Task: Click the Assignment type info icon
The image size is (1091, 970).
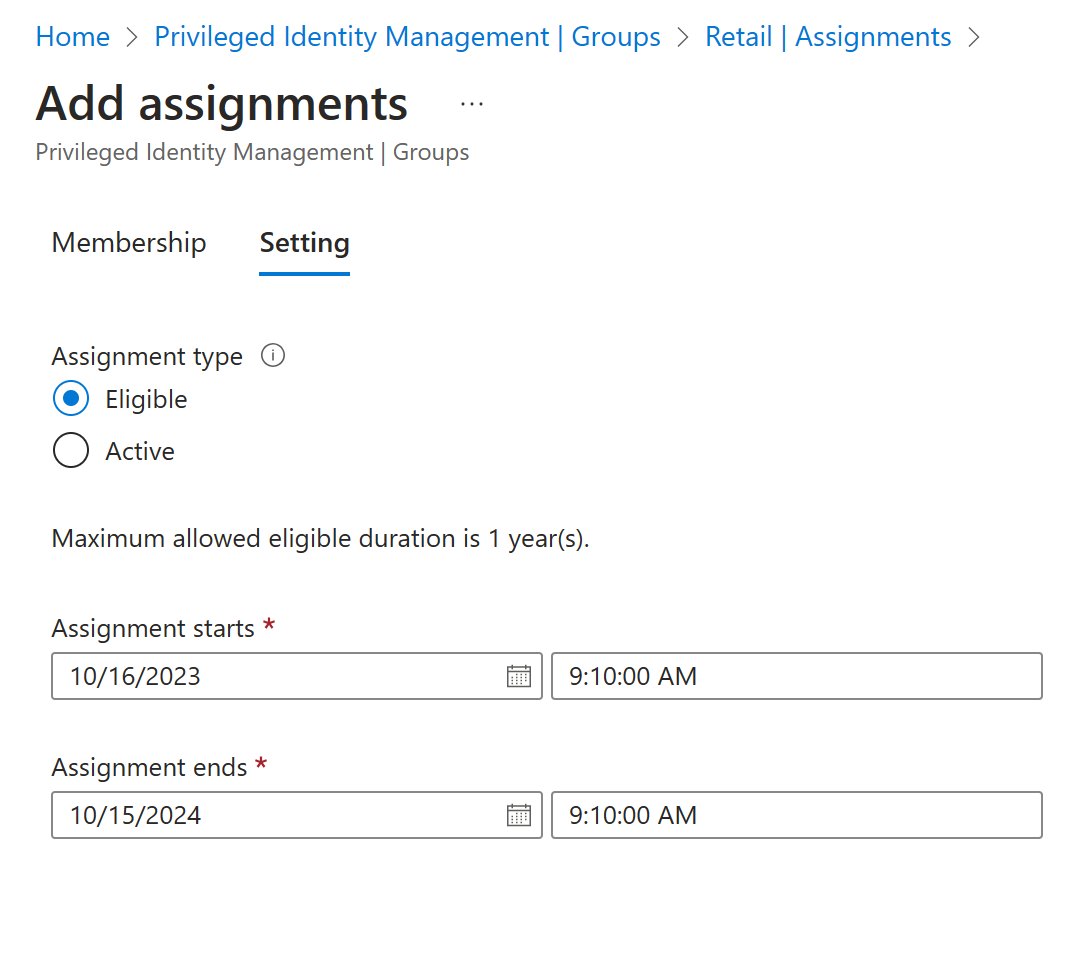Action: click(x=272, y=356)
